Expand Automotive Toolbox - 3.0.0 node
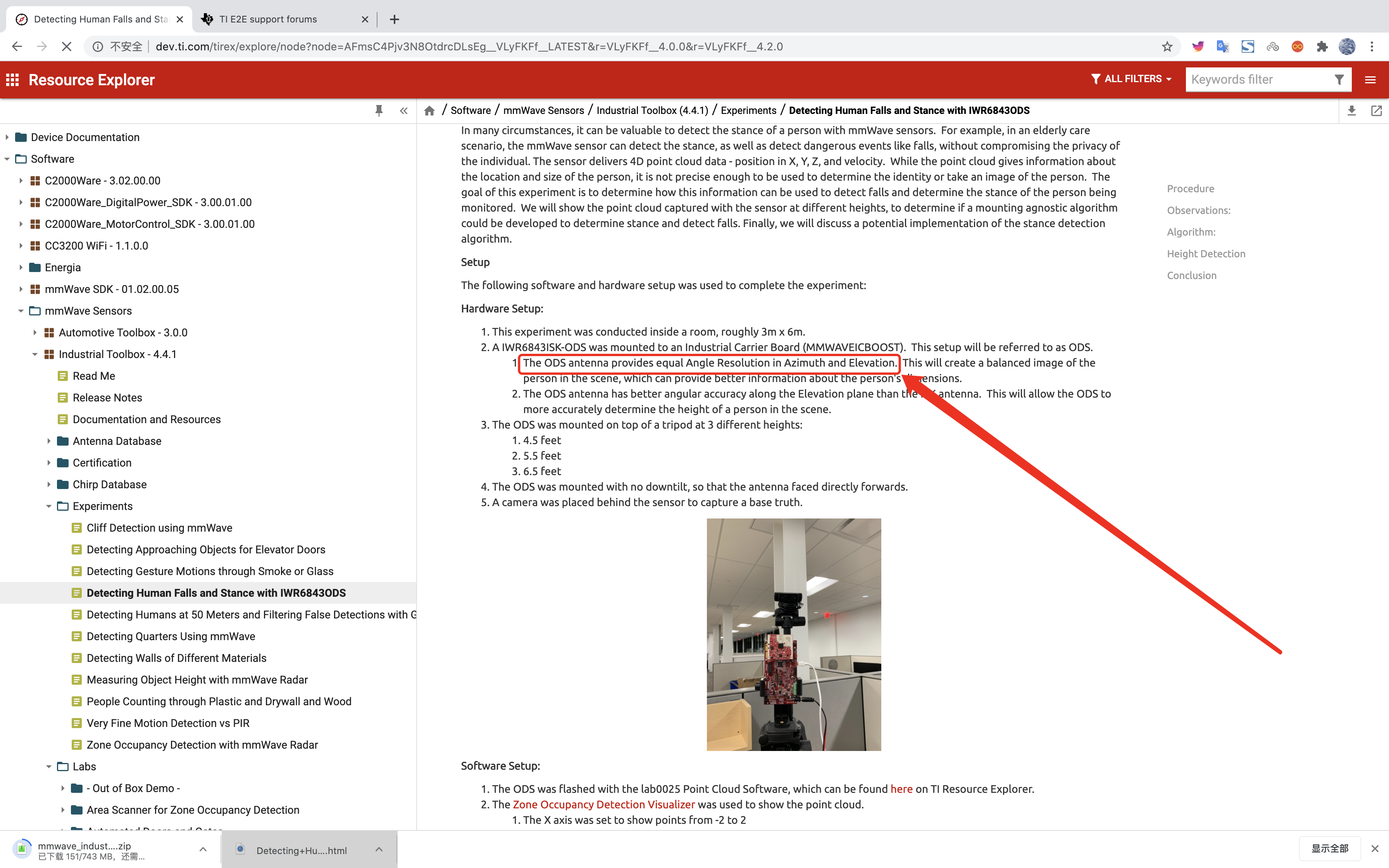The height and width of the screenshot is (868, 1389). 34,333
